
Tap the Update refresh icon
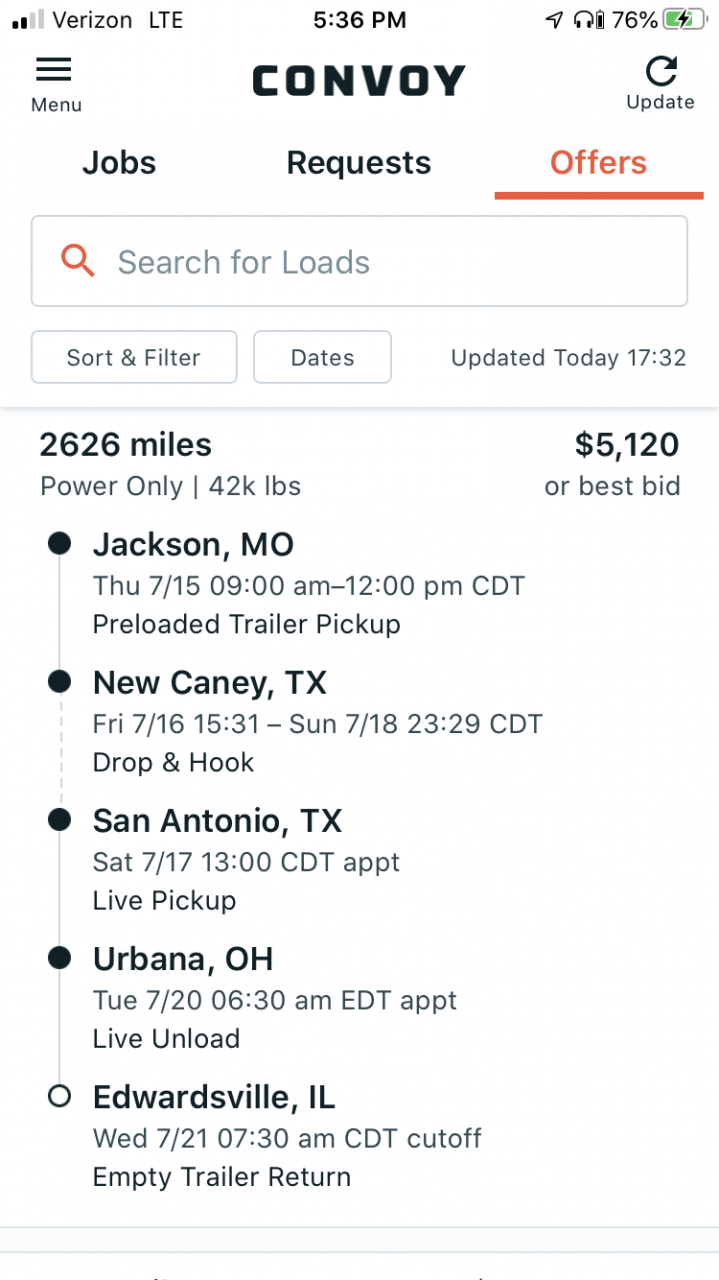pos(660,70)
